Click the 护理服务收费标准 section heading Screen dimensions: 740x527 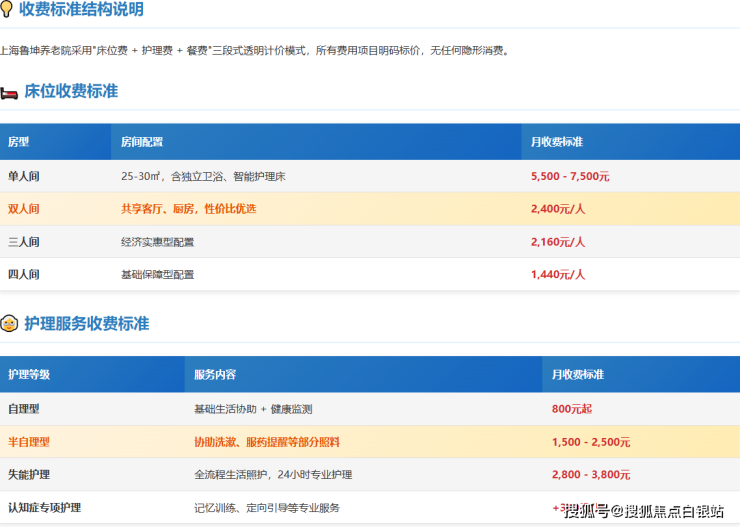[86, 324]
